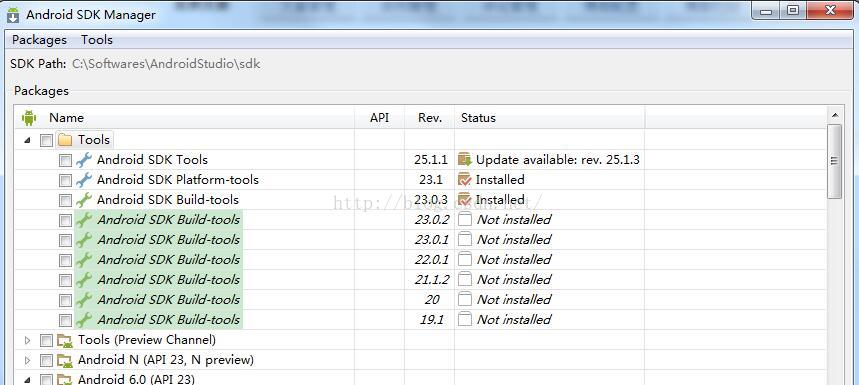The height and width of the screenshot is (385, 859).
Task: Click the Android 6.0 folder icon
Action: (65, 380)
